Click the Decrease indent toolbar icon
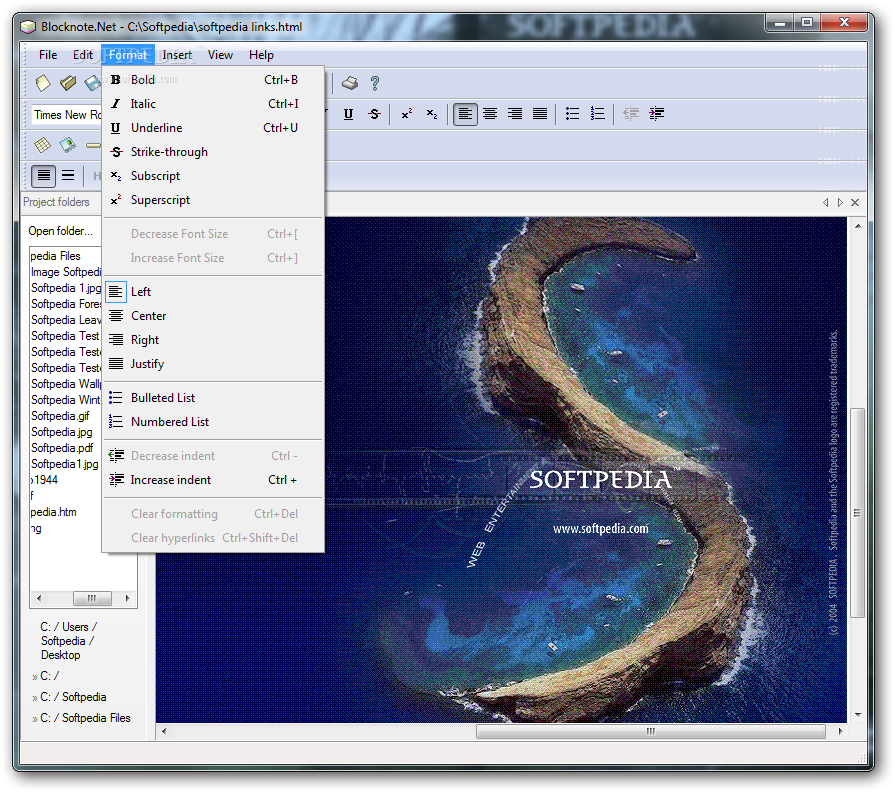Viewport: 895px width, 792px height. [631, 114]
